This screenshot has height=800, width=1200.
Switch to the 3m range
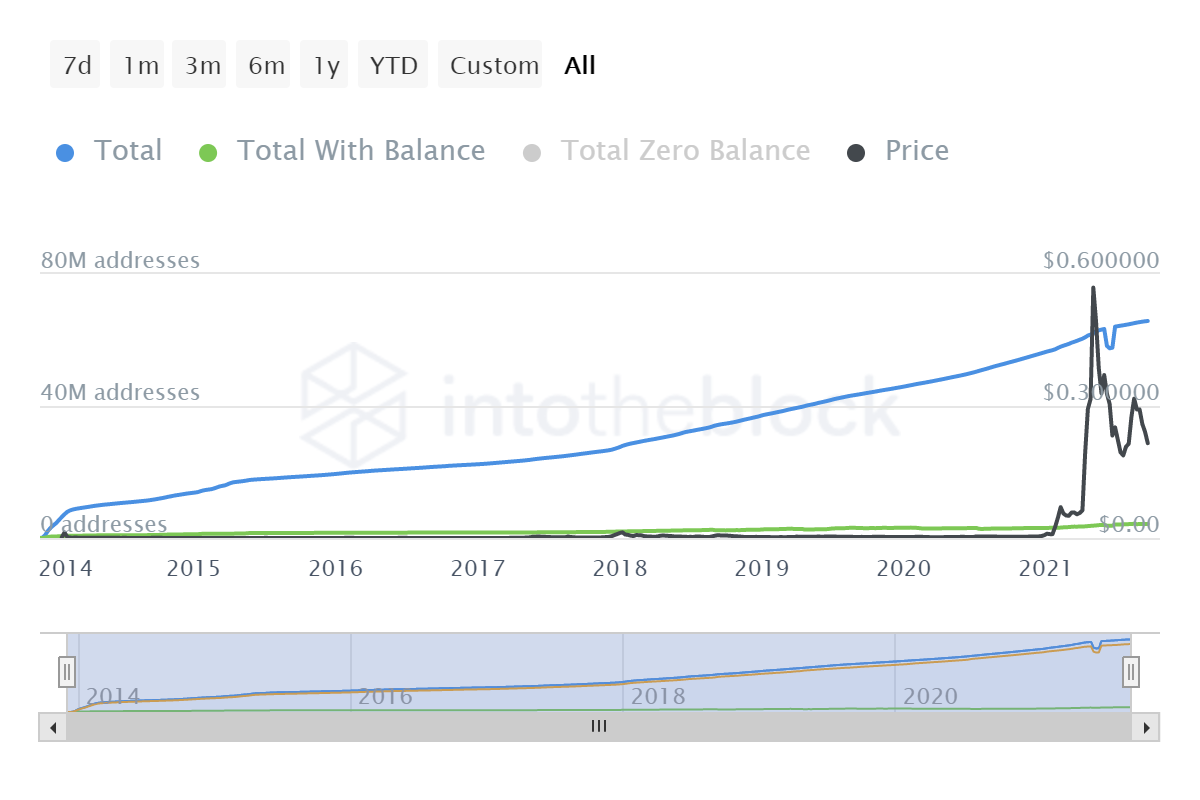tap(201, 66)
